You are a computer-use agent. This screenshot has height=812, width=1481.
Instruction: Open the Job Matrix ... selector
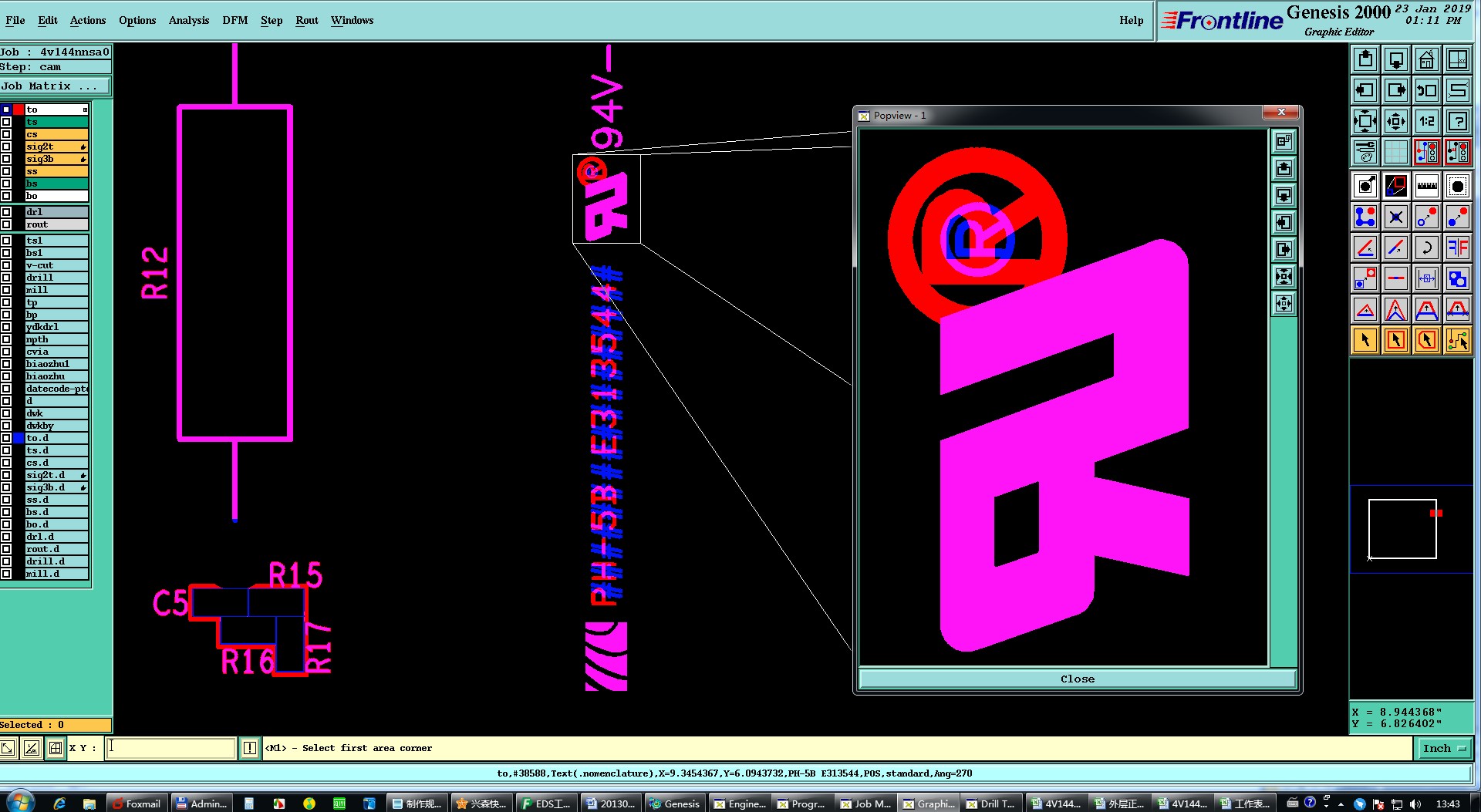point(56,86)
